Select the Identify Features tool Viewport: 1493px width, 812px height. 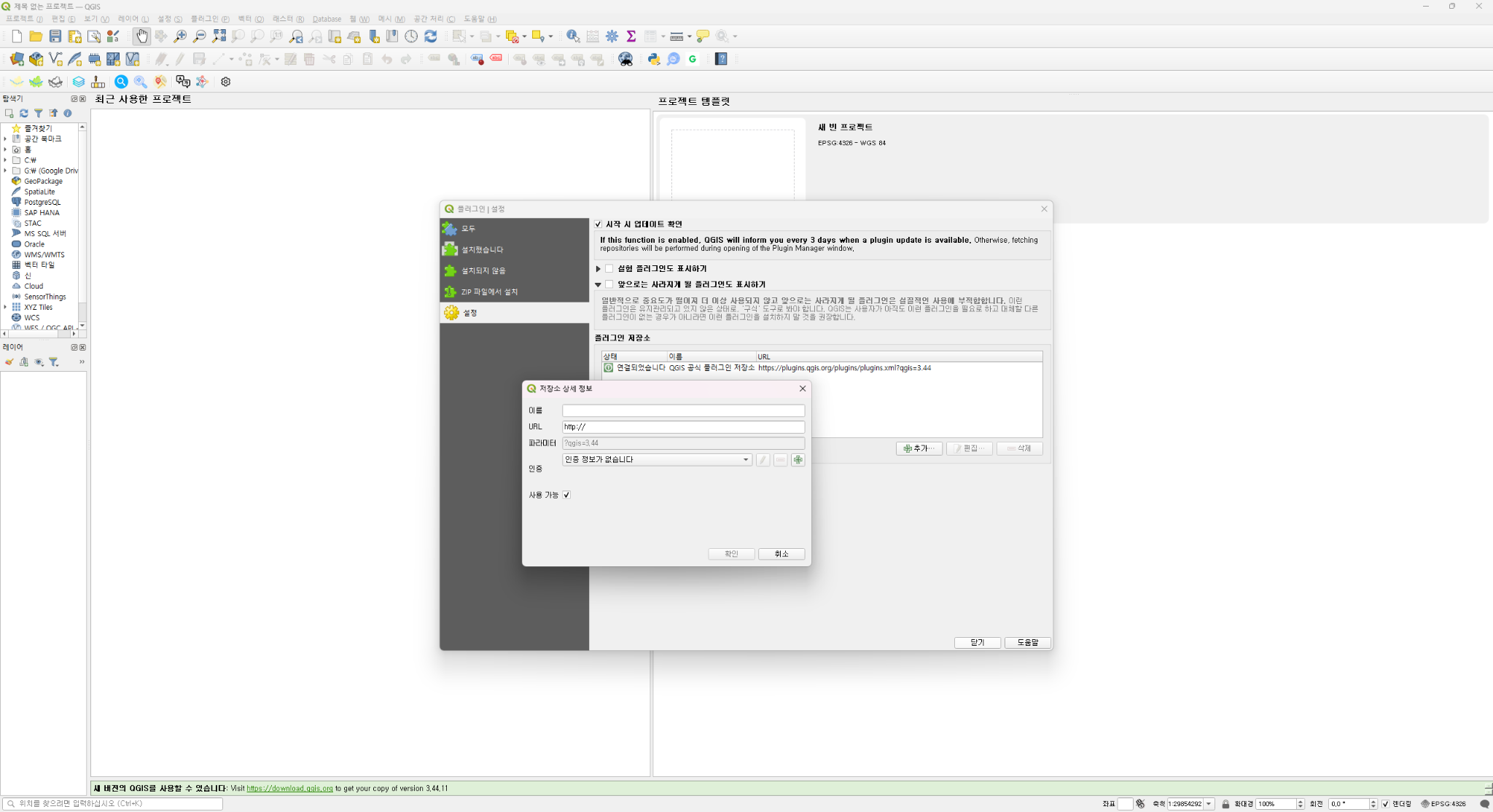tap(573, 36)
